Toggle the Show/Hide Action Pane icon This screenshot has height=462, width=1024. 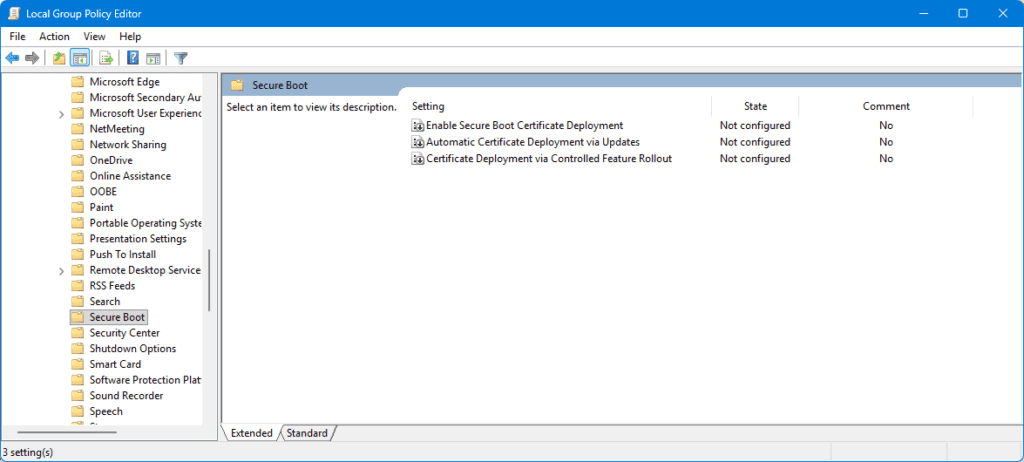point(153,58)
